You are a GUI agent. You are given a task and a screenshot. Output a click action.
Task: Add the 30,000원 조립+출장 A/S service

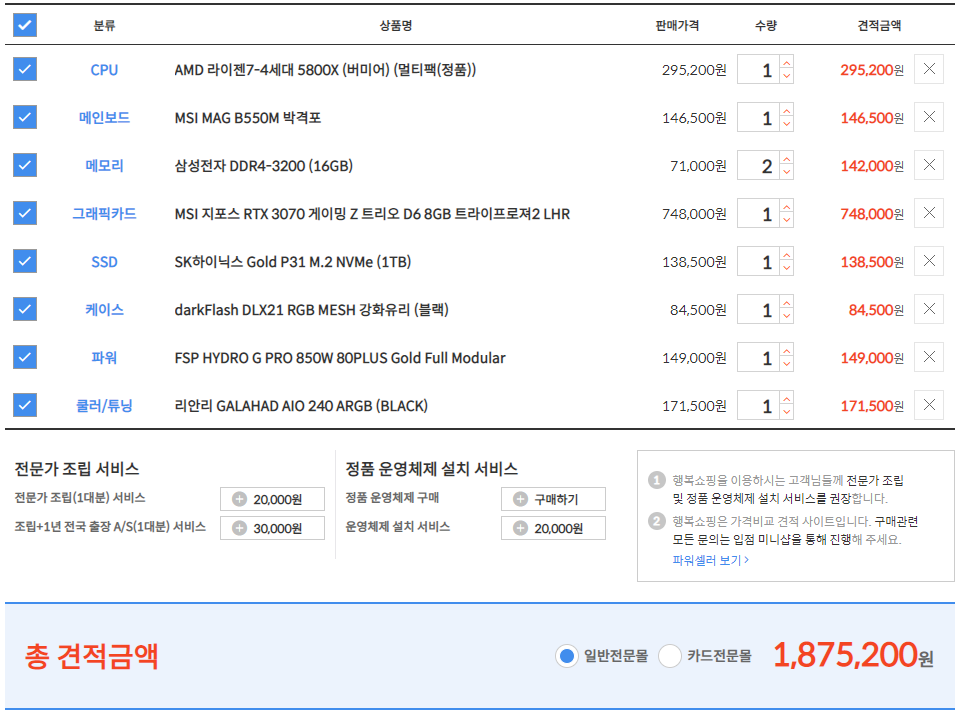point(272,528)
